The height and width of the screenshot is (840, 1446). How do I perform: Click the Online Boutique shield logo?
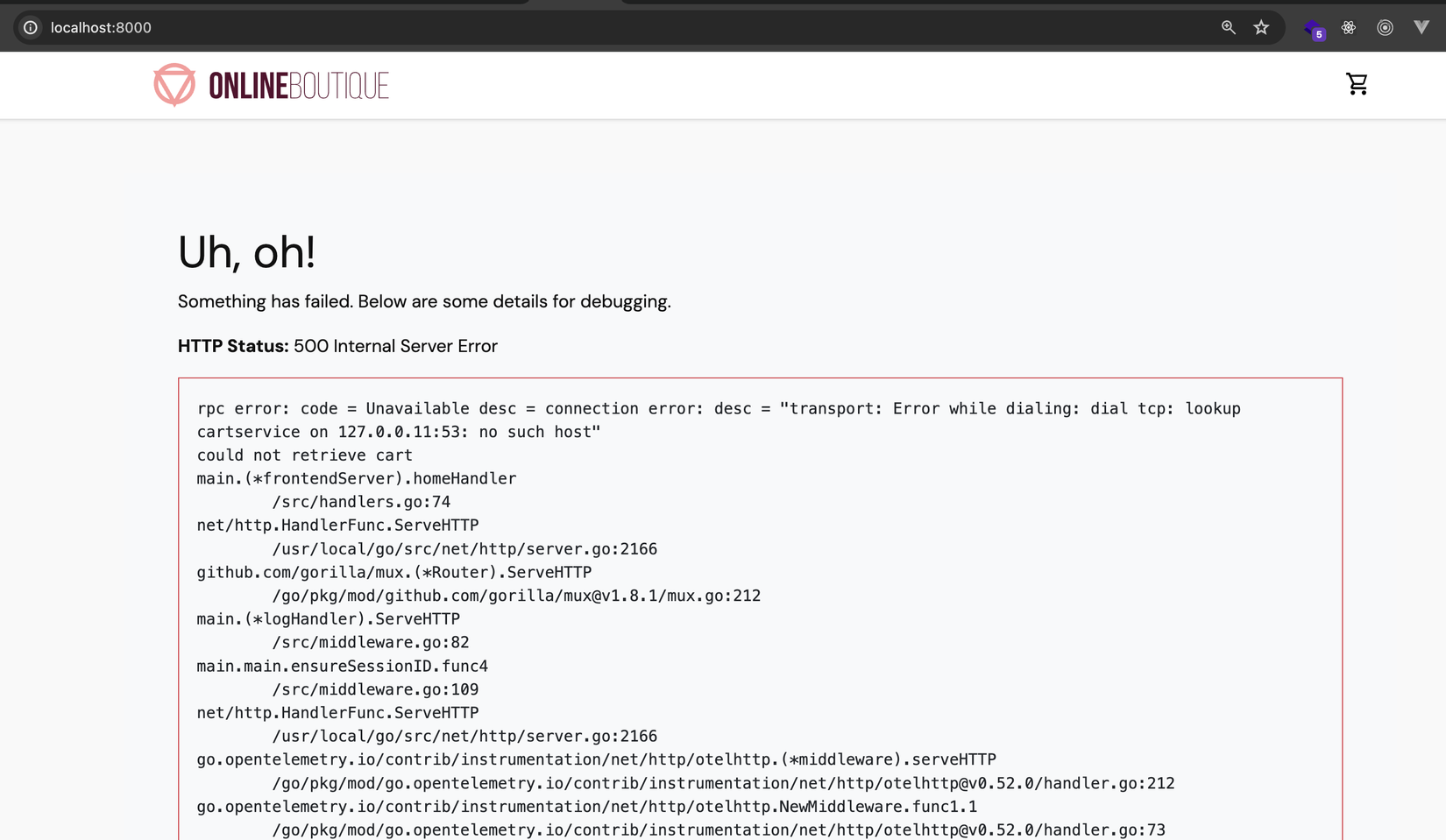pyautogui.click(x=174, y=84)
